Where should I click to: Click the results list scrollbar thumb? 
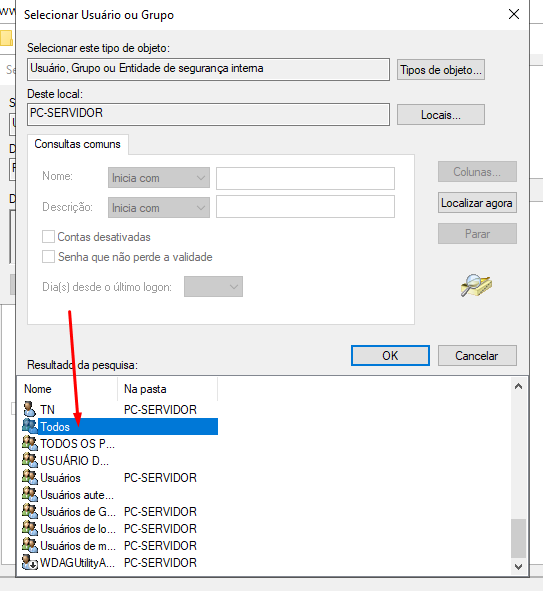[x=519, y=538]
